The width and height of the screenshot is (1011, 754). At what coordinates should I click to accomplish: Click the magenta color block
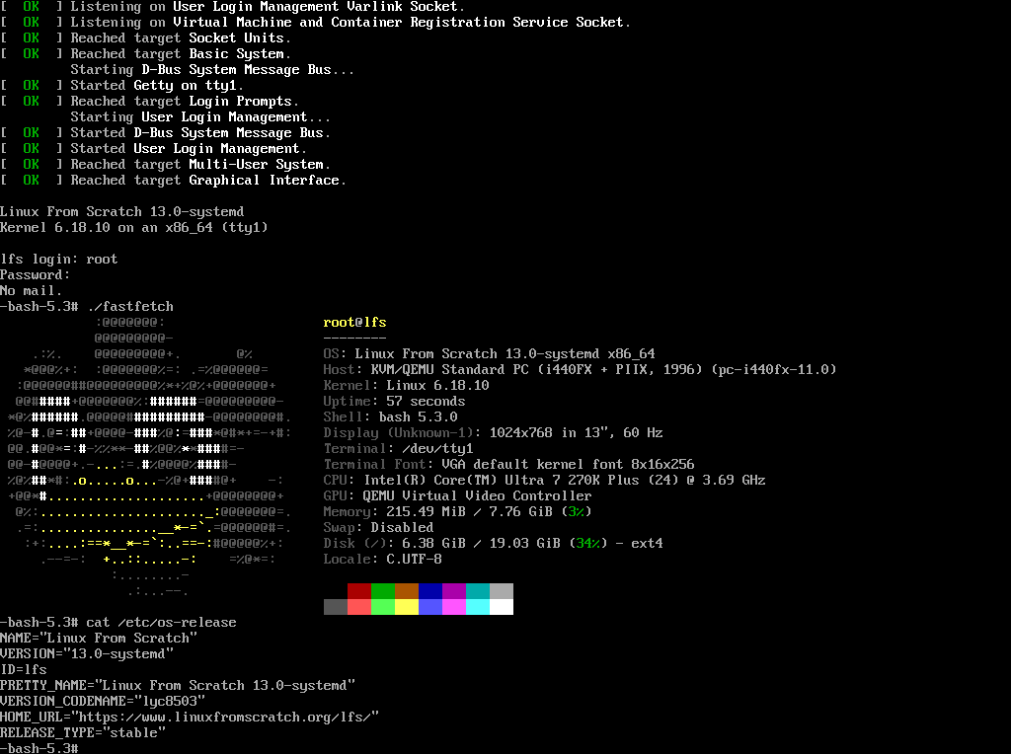coord(454,591)
